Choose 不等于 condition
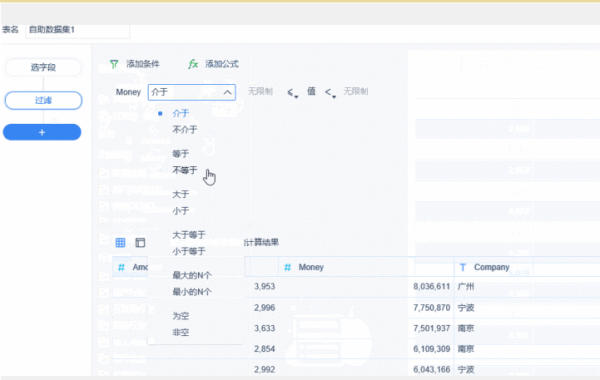The width and height of the screenshot is (600, 380). tap(185, 170)
